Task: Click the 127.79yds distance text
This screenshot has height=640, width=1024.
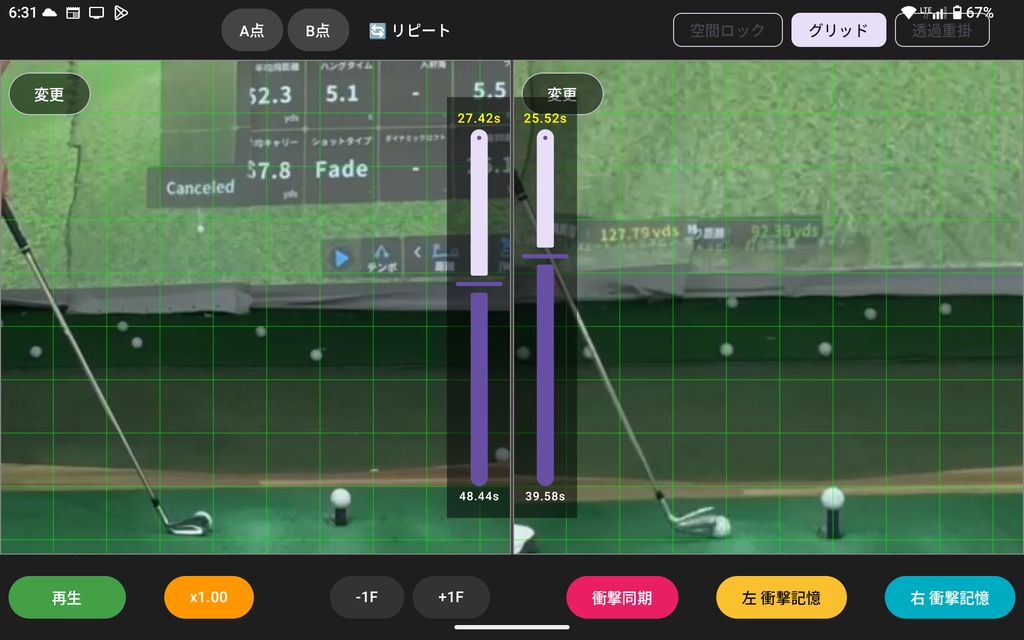Action: pos(640,232)
